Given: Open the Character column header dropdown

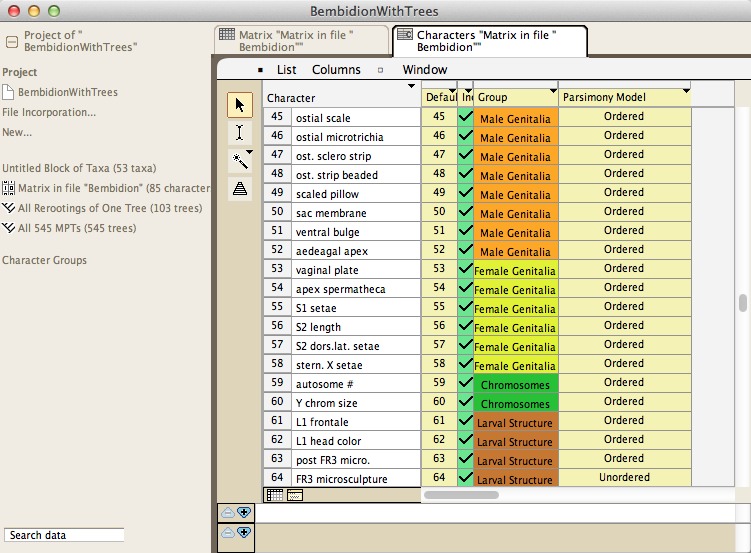Looking at the screenshot, I should click(x=412, y=87).
